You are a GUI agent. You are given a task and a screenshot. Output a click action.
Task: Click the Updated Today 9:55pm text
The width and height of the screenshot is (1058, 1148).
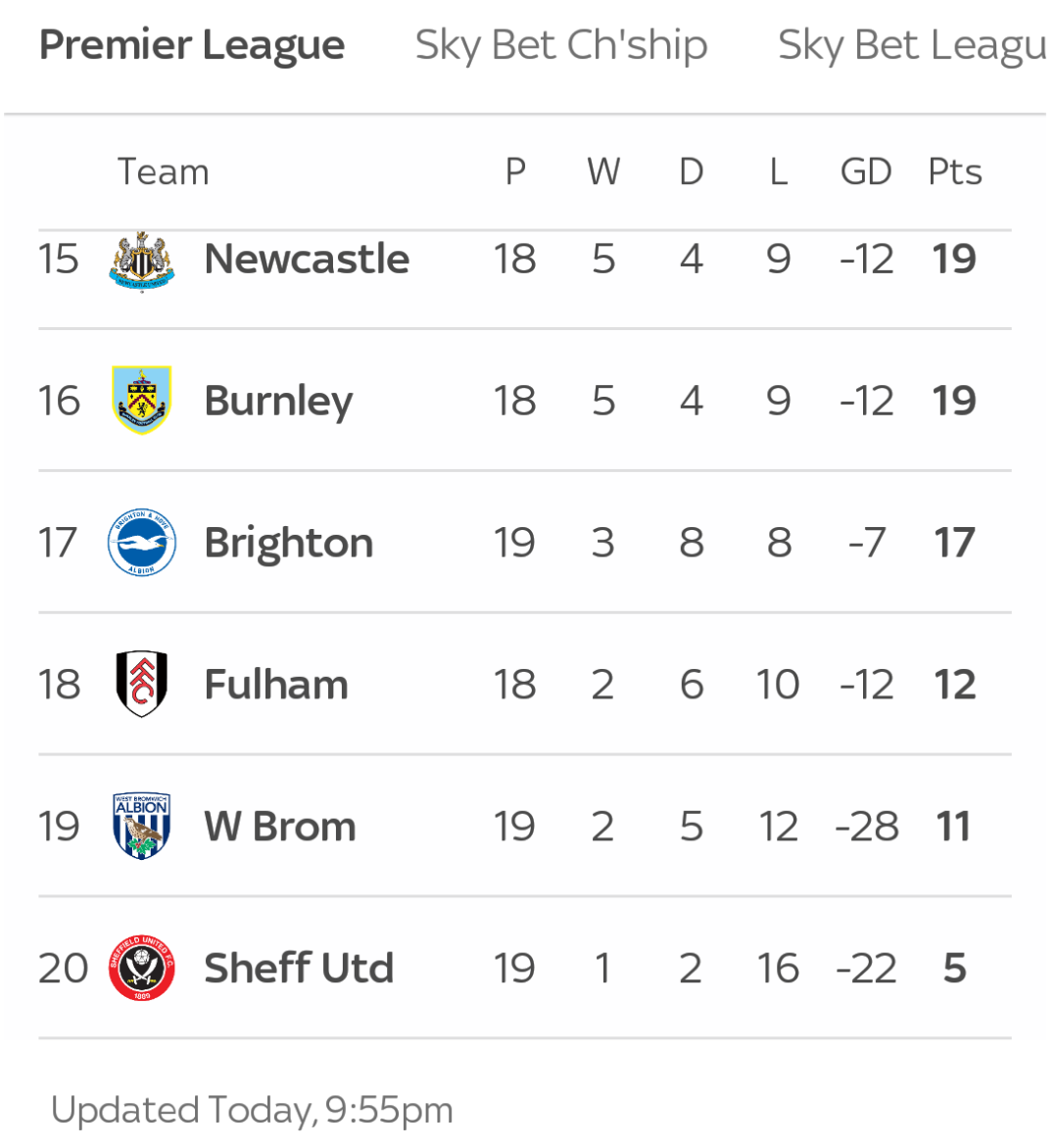pos(252,1110)
